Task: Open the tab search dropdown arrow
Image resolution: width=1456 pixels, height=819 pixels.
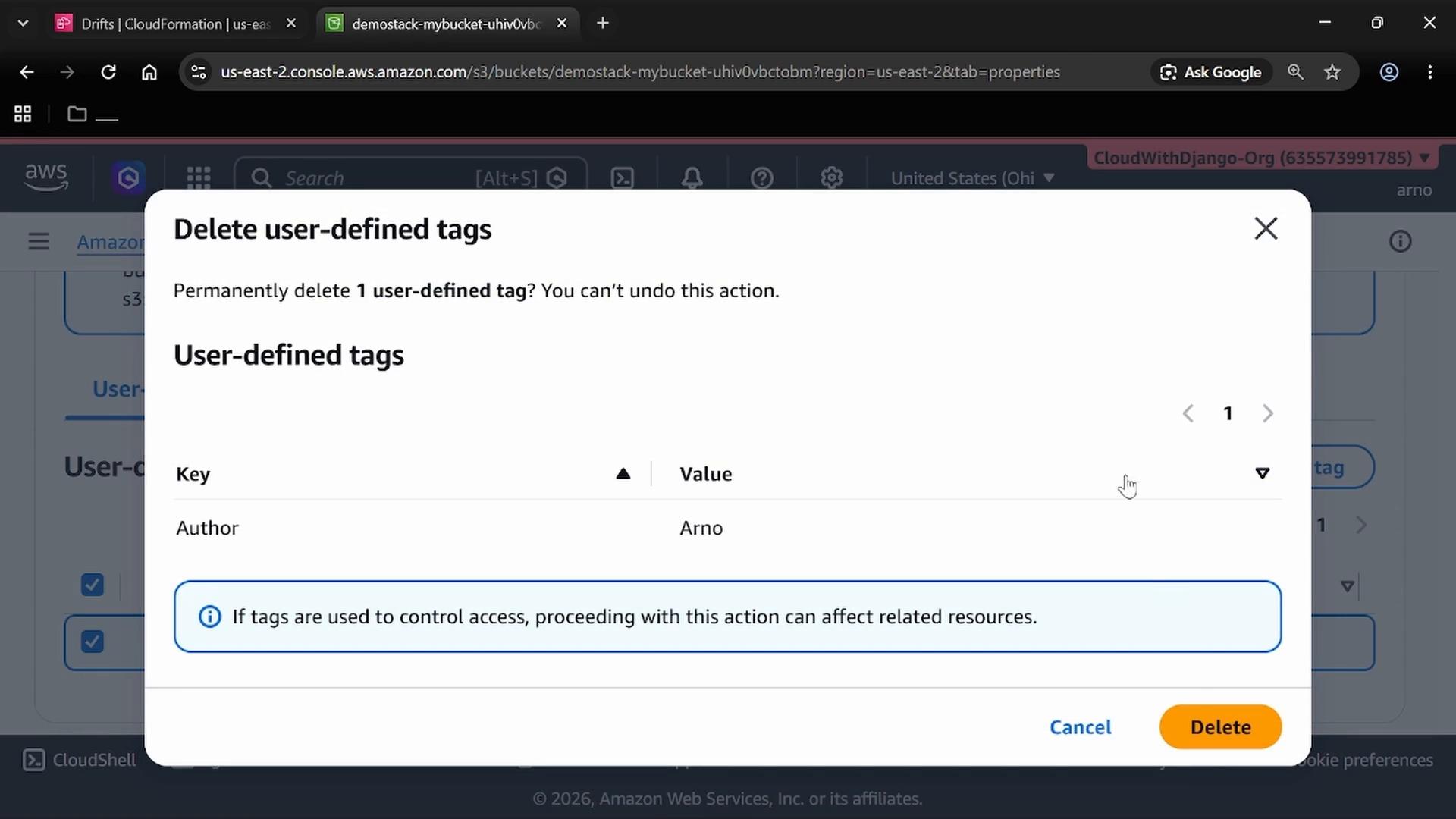Action: click(23, 24)
